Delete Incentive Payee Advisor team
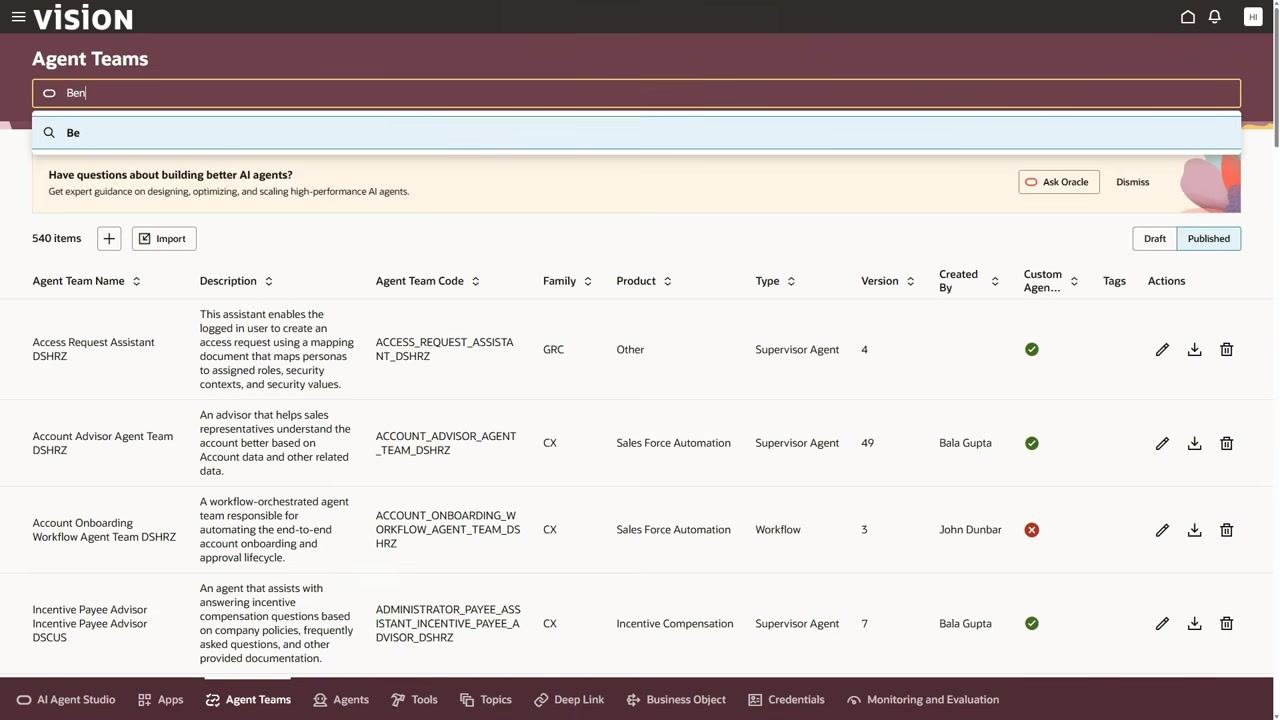The image size is (1280, 720). click(x=1226, y=624)
